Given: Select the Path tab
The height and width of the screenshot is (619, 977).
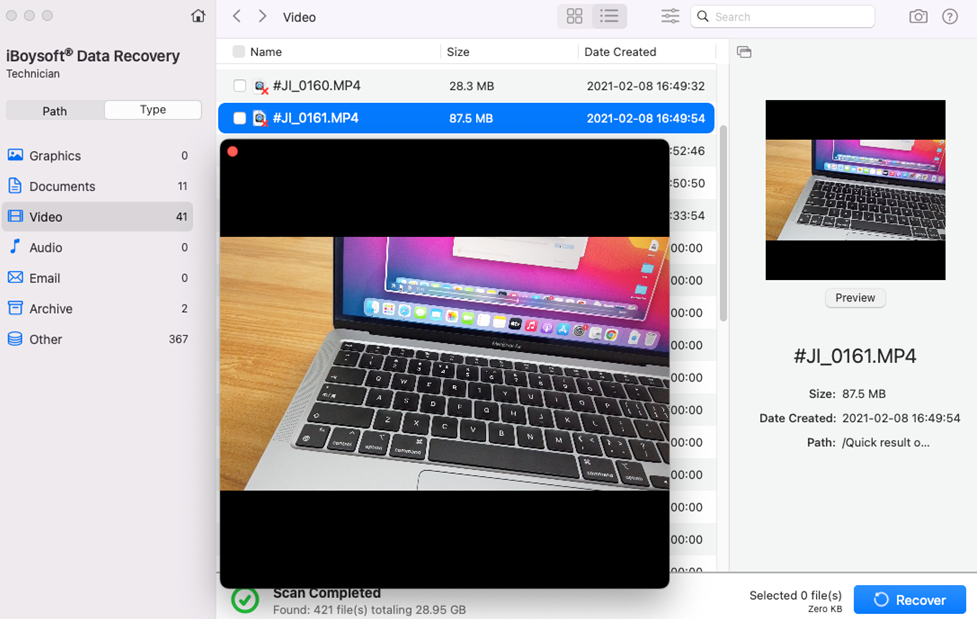Looking at the screenshot, I should click(55, 111).
